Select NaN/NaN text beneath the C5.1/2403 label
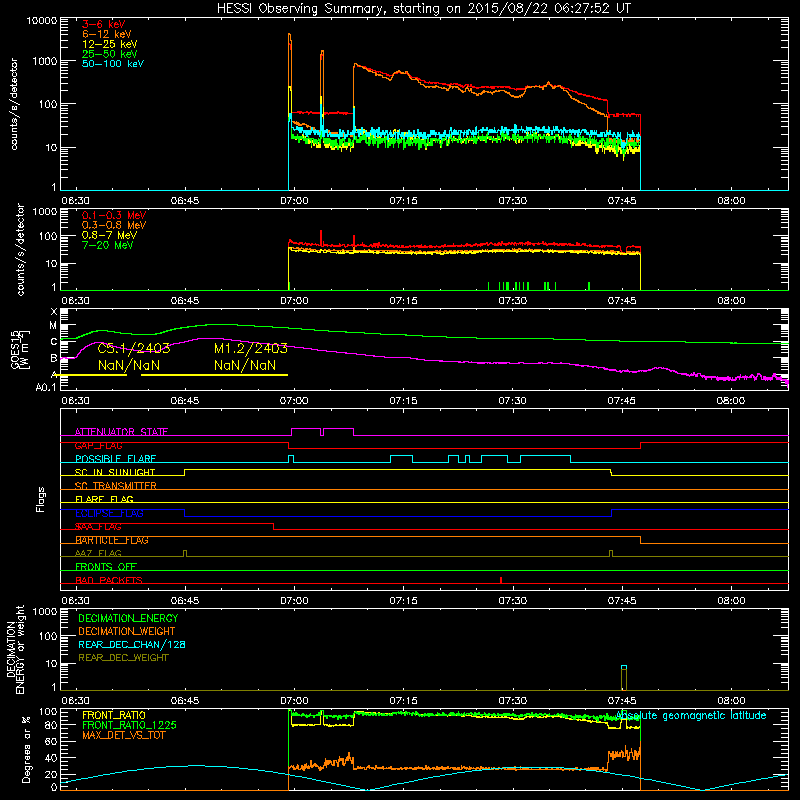 pyautogui.click(x=129, y=365)
